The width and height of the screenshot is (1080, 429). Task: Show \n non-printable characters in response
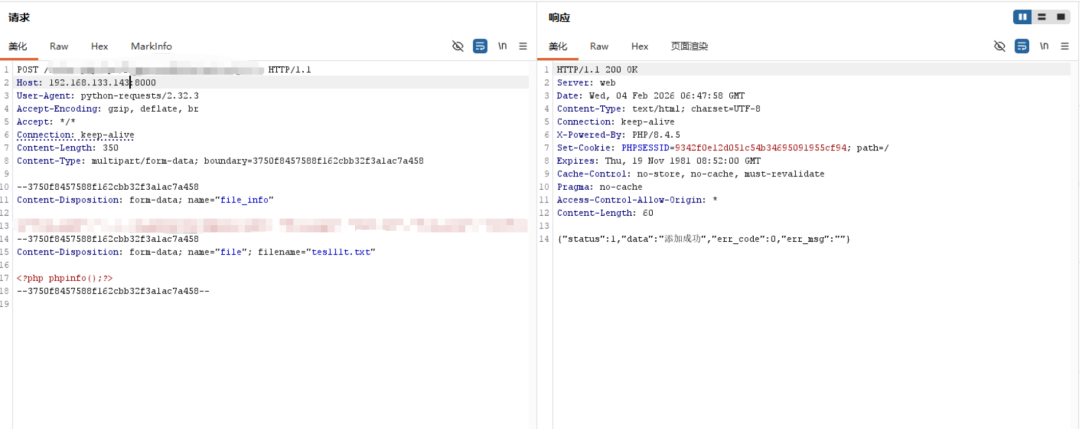coord(1043,46)
